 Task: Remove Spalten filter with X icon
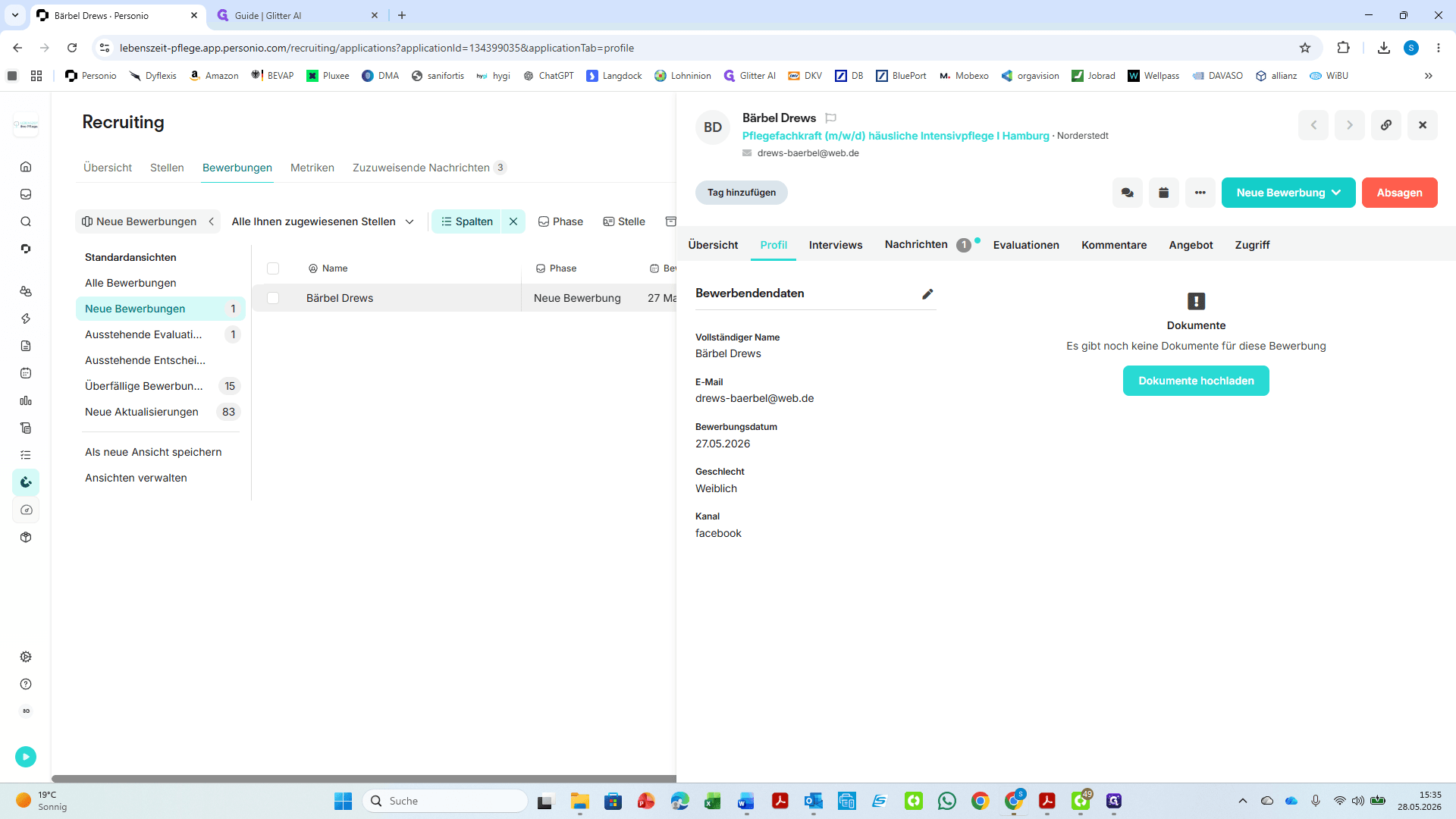(x=513, y=221)
